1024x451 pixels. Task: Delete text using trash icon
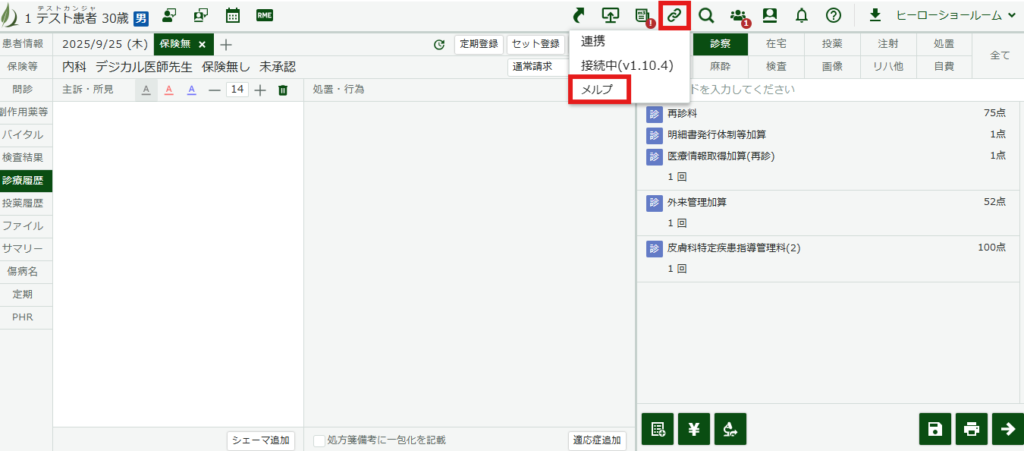283,90
